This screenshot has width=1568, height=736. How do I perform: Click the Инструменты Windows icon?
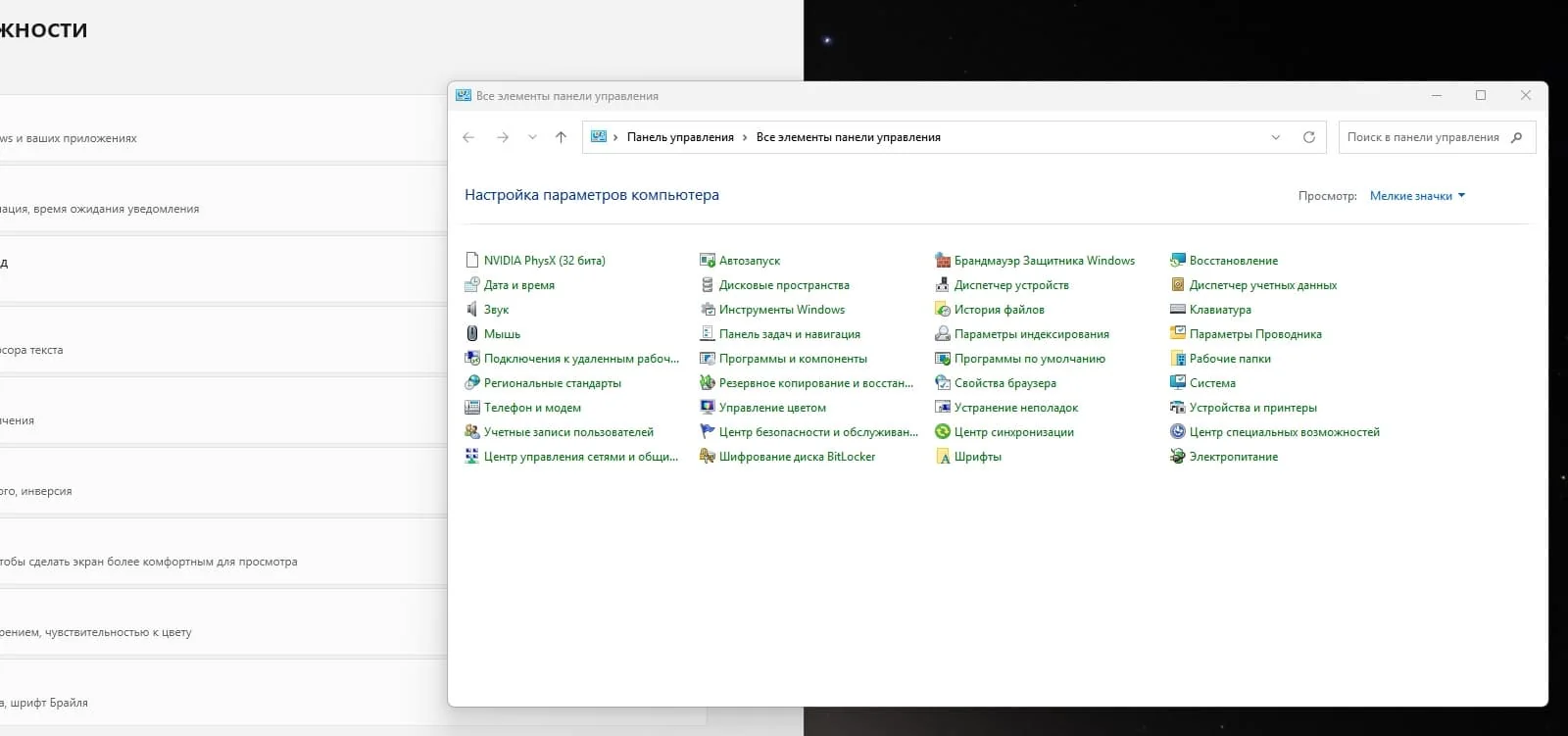[708, 310]
